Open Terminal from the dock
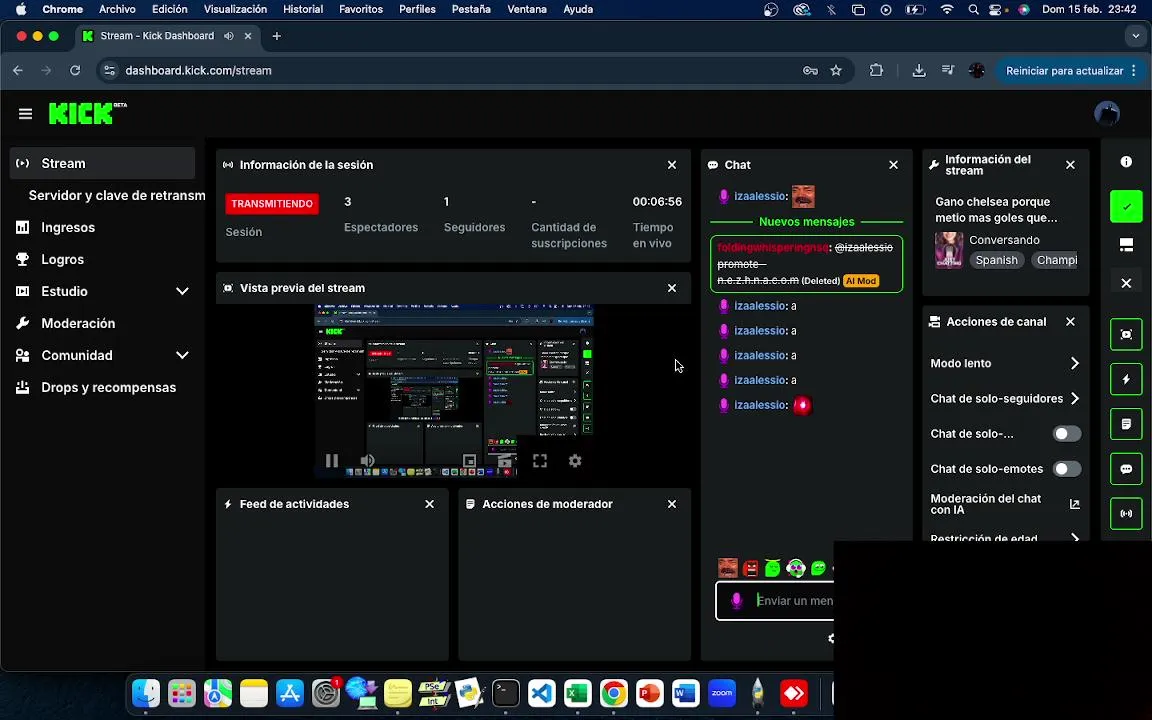 pos(505,693)
